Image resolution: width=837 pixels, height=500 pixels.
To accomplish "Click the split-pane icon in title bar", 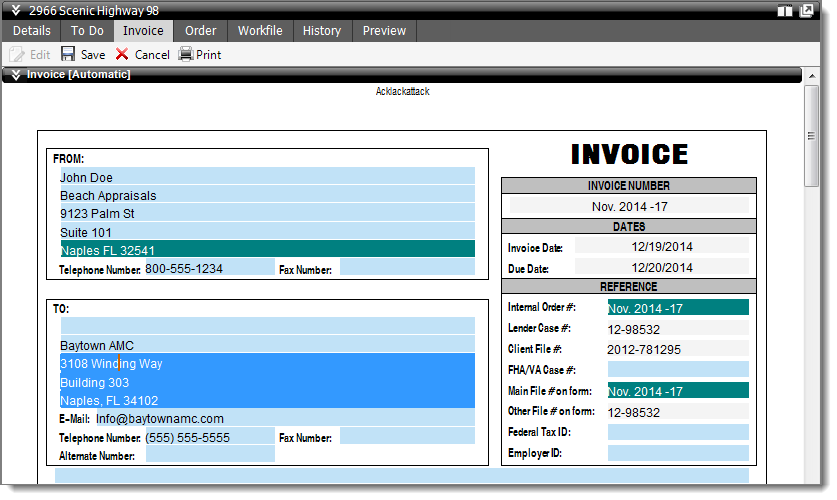I will click(x=785, y=11).
